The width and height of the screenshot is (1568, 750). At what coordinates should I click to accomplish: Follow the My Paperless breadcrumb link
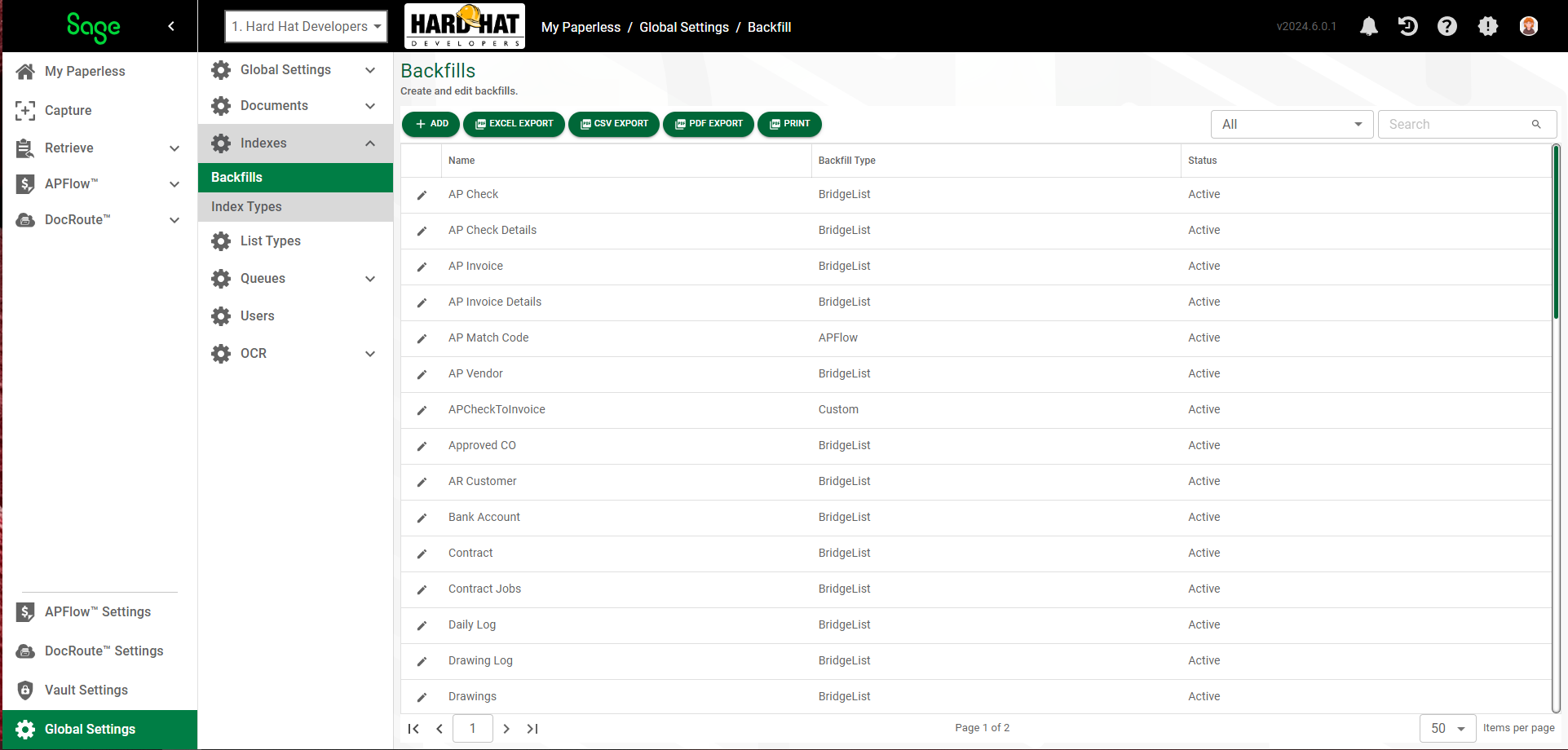[581, 27]
